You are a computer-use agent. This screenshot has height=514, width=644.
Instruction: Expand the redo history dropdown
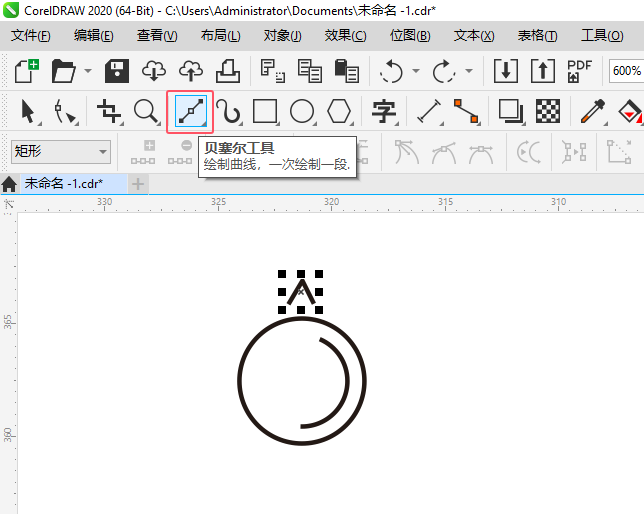(469, 71)
